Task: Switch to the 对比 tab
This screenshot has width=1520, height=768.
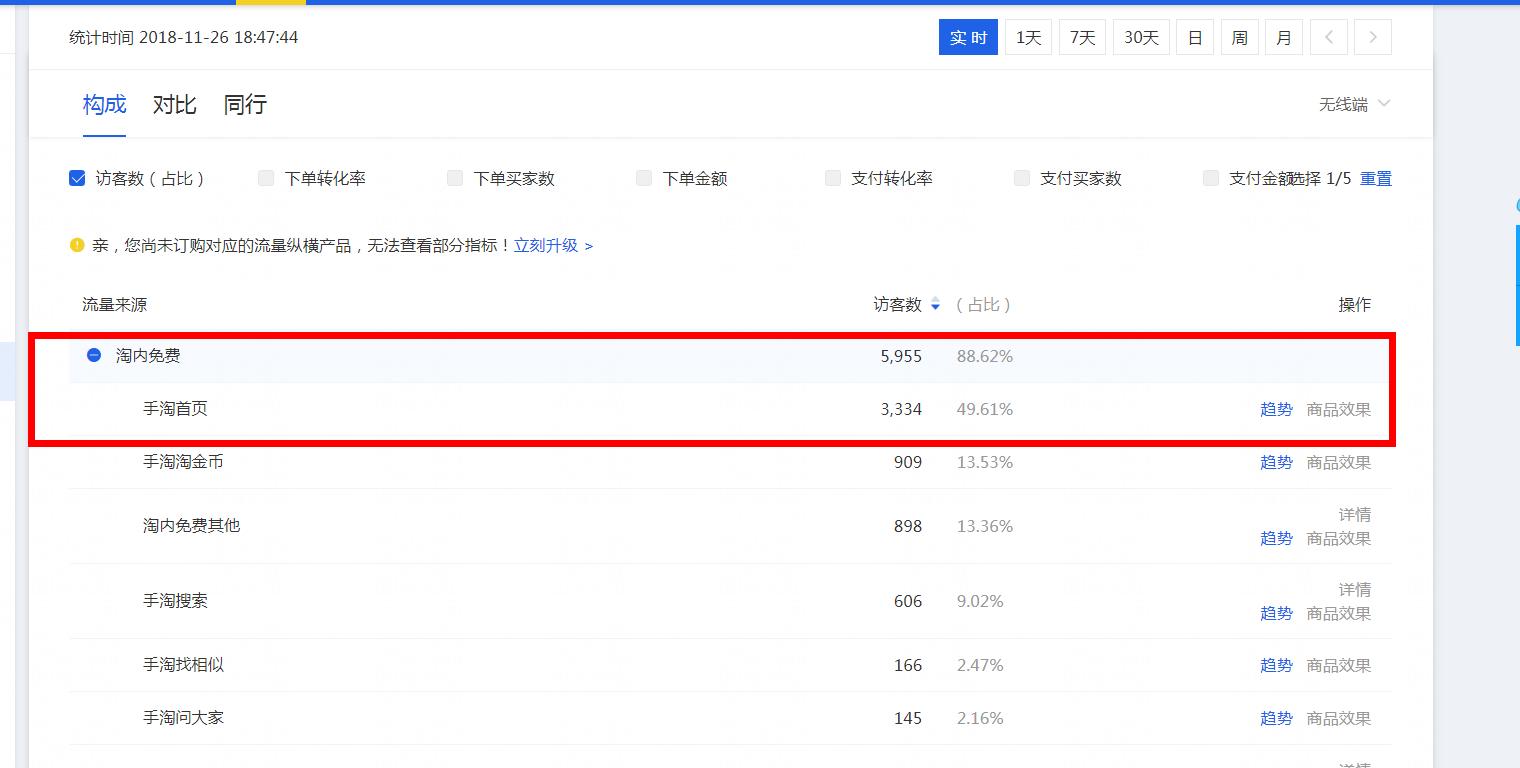Action: 173,104
